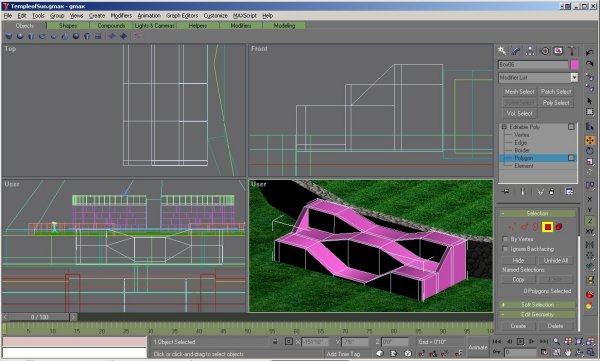Select the Move transform tool icon
The height and width of the screenshot is (361, 600).
pos(590,140)
